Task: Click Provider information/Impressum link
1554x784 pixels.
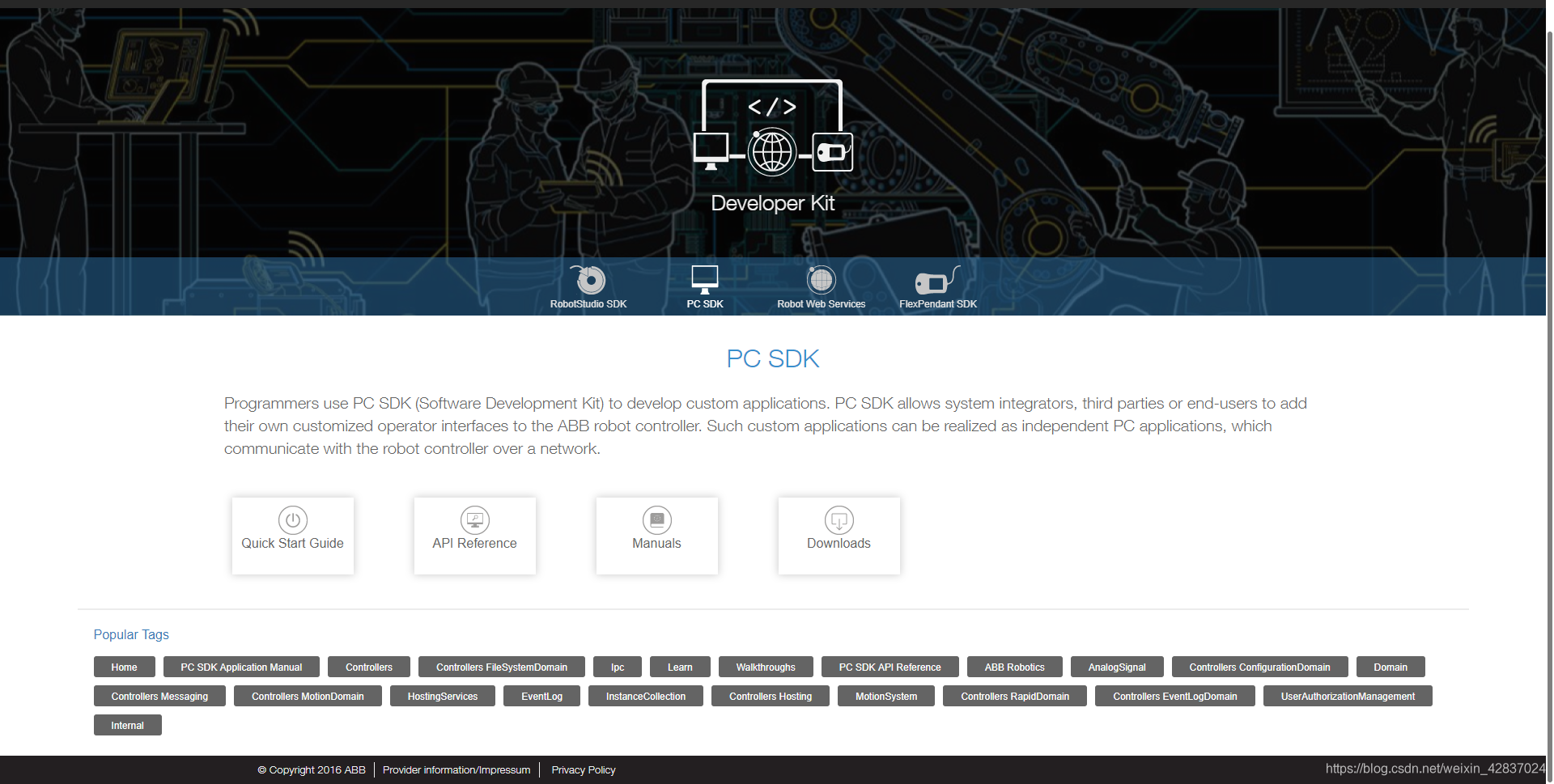Action: click(x=456, y=769)
